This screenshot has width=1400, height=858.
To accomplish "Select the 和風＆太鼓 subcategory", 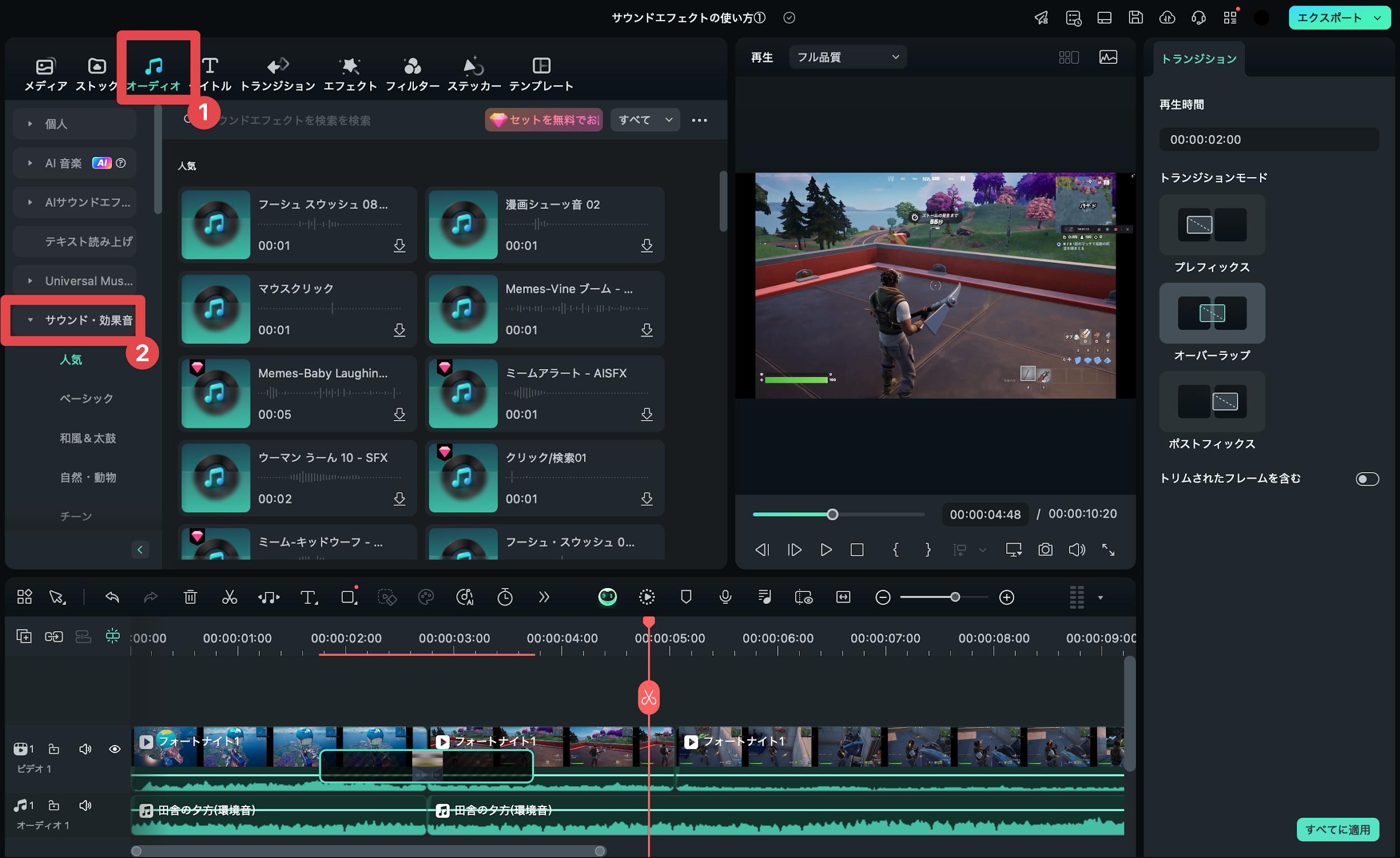I will (87, 438).
